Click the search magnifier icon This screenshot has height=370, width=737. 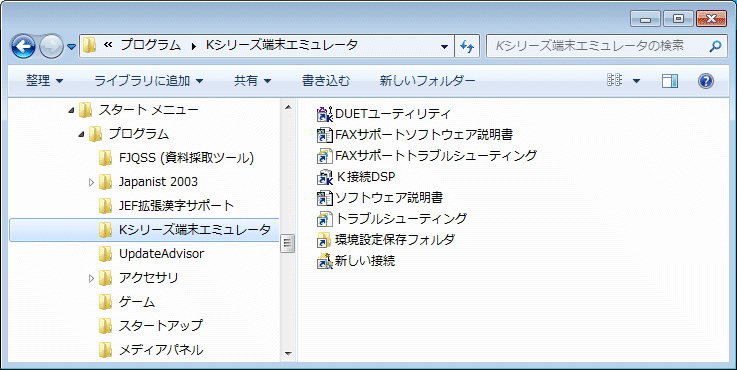(715, 46)
